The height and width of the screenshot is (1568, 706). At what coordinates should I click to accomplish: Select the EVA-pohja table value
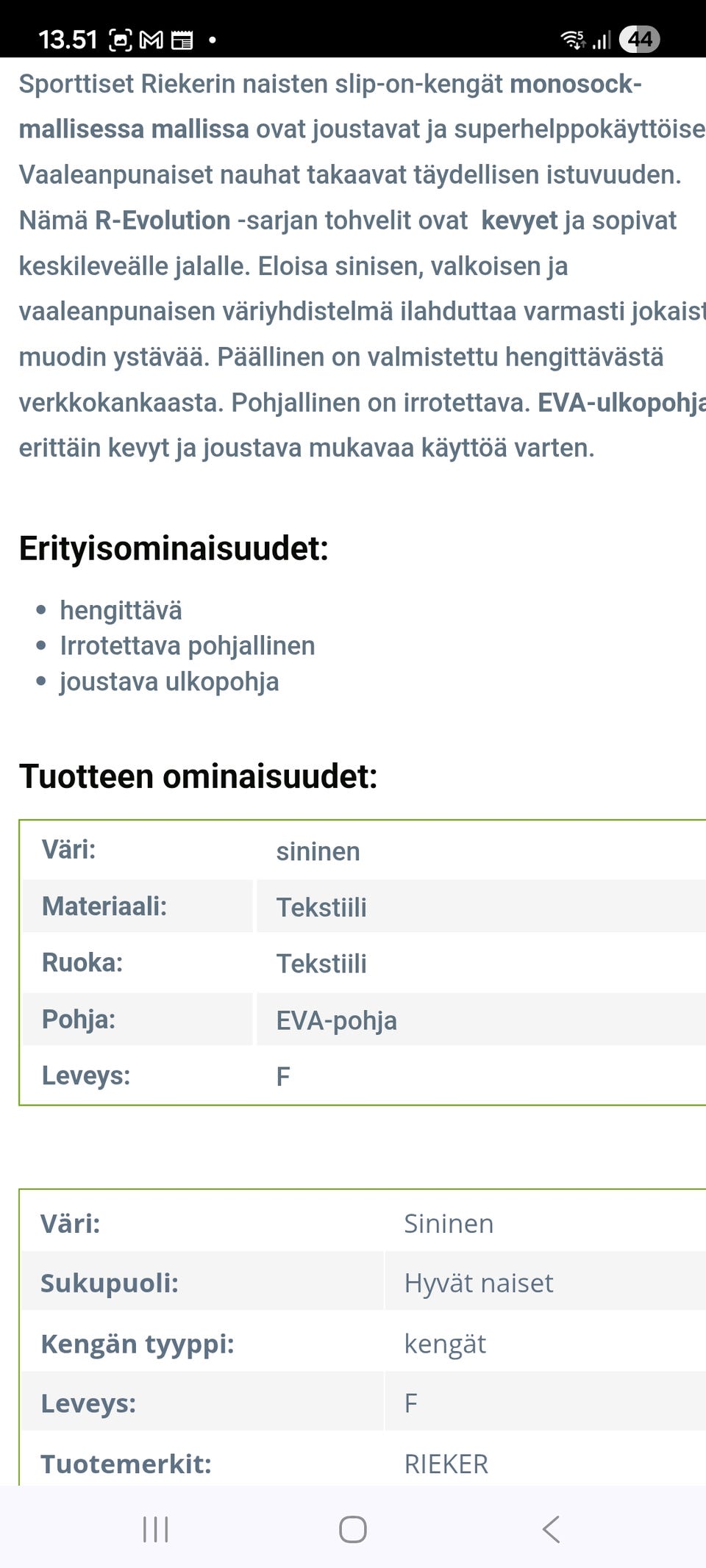335,1020
